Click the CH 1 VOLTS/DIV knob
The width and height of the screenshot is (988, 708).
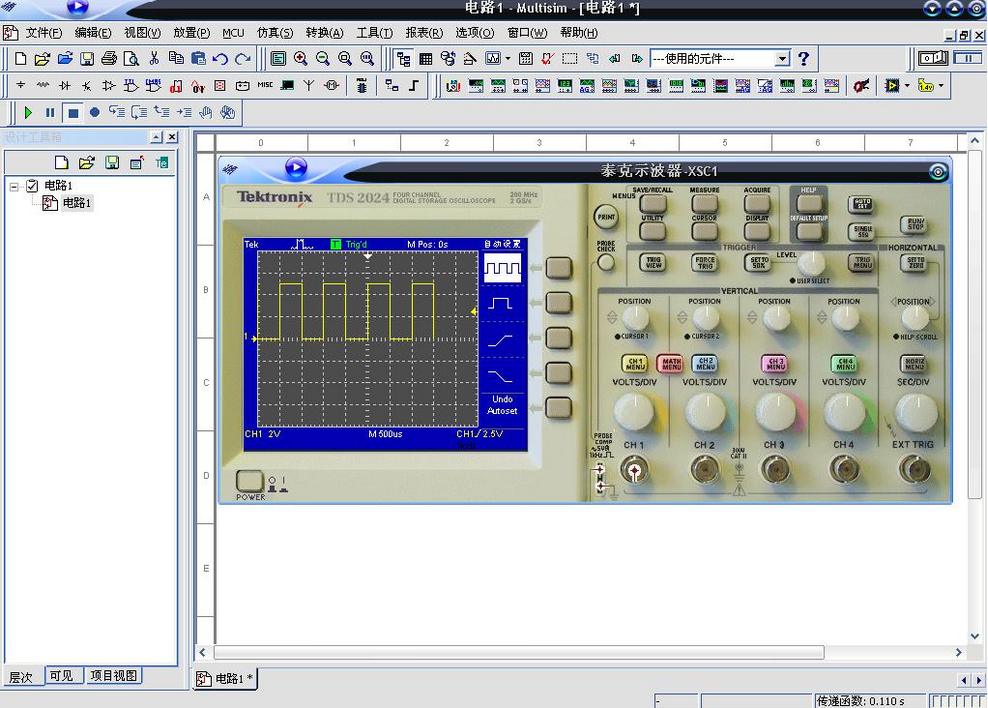[x=635, y=411]
